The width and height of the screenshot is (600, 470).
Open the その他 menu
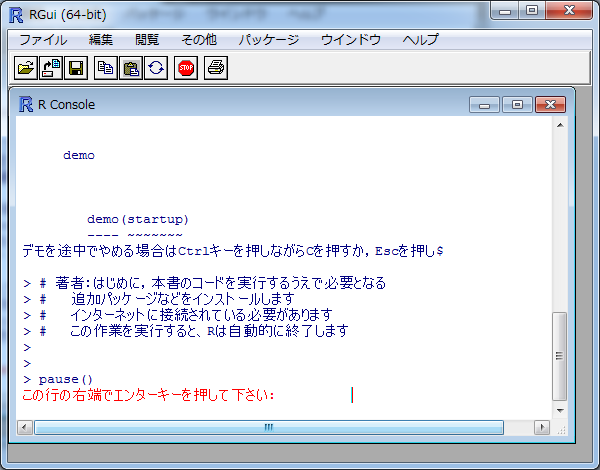pyautogui.click(x=199, y=40)
